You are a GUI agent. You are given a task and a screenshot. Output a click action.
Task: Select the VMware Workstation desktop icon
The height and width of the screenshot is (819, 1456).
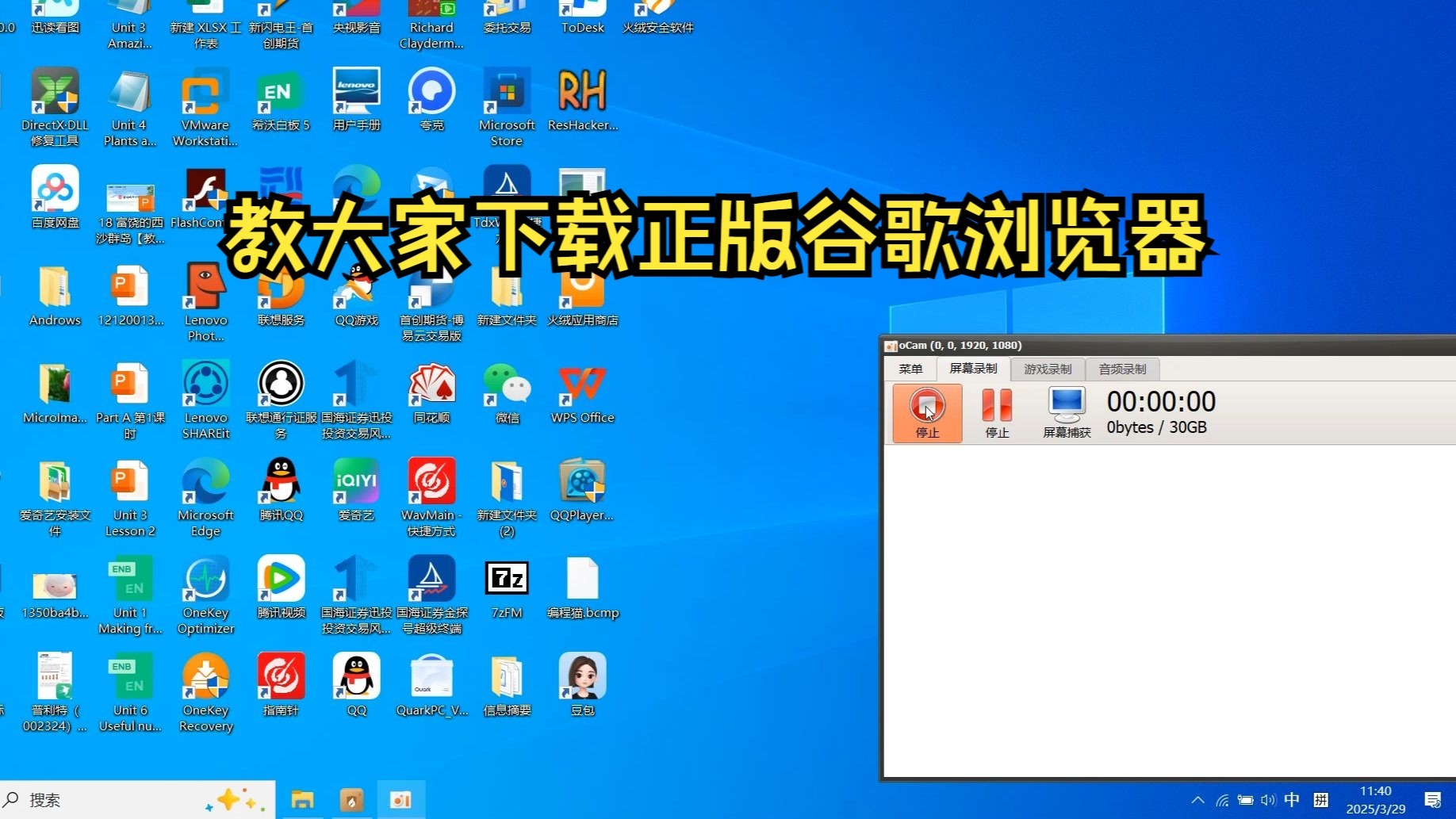click(205, 107)
